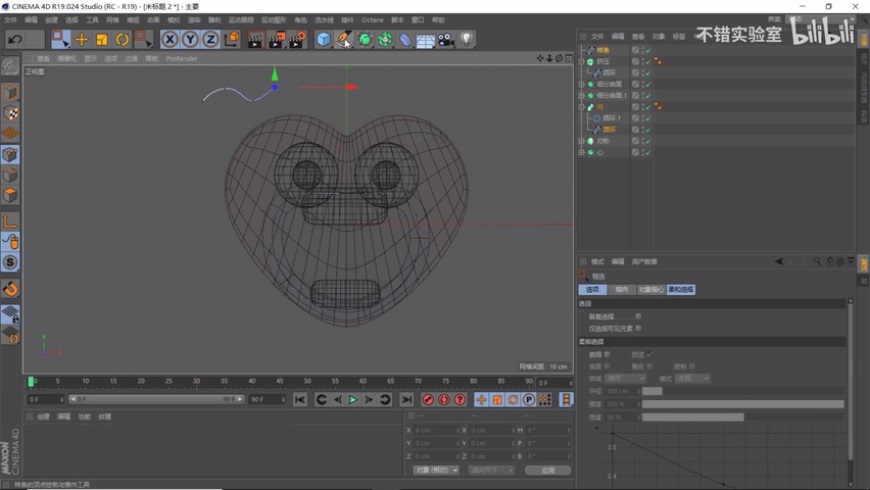Toggle 仅选择可见元素 checkbox

638,329
